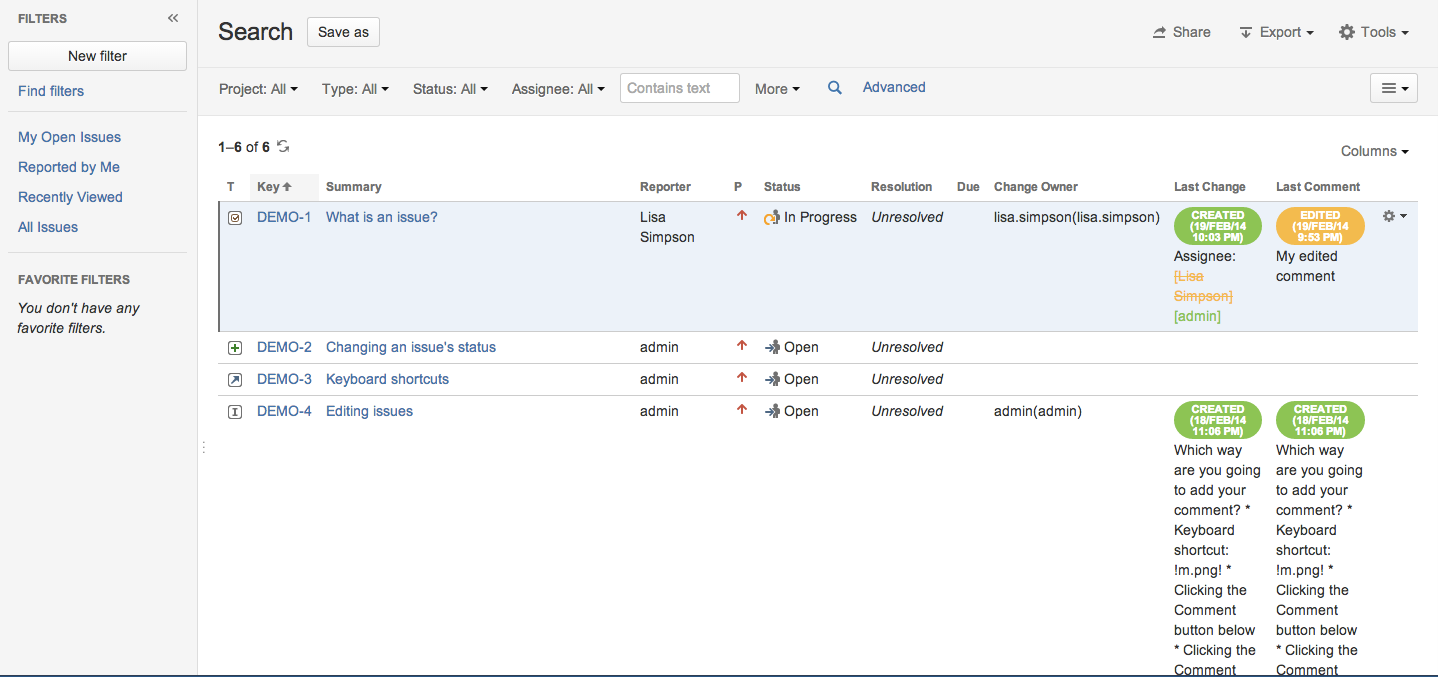Open the gear actions menu for DEMO-1
Viewport: 1439px width, 677px height.
[1394, 216]
